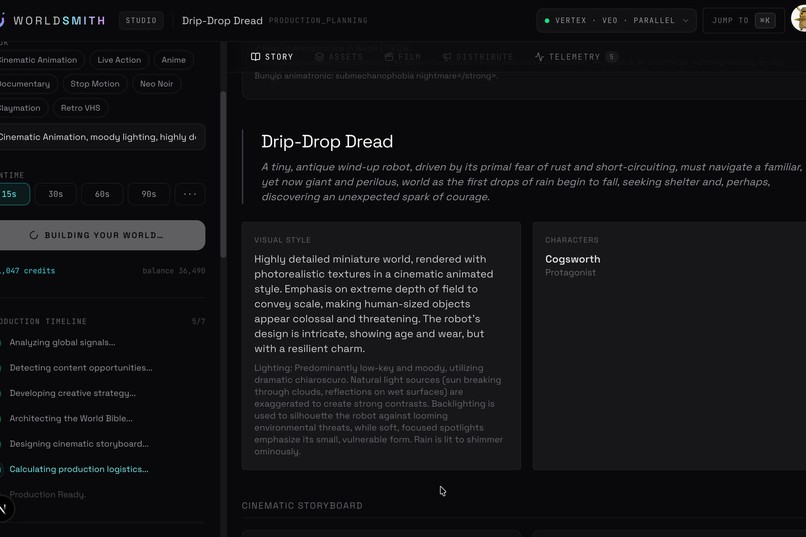
Task: Click the Film clapper icon
Action: [389, 57]
